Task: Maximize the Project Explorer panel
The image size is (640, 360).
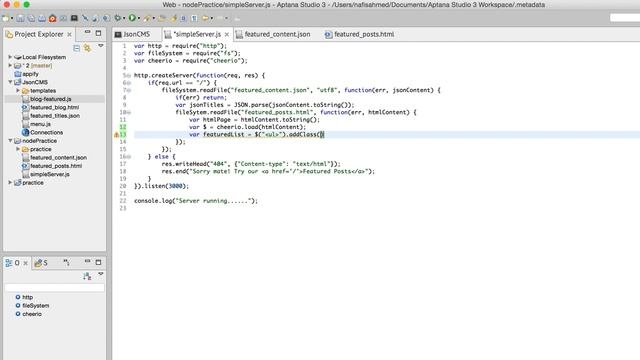Action: (x=98, y=33)
